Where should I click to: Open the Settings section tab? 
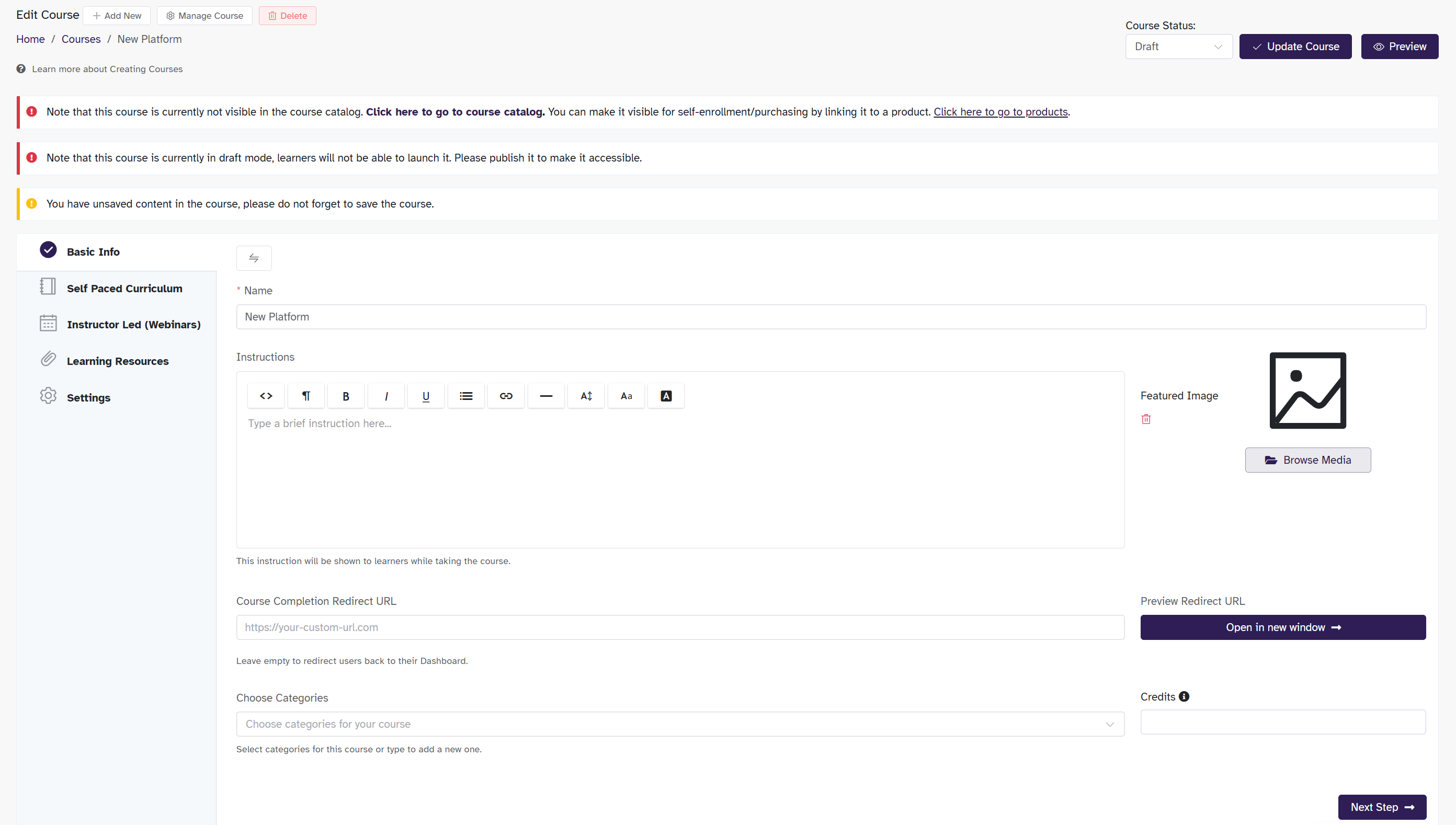88,397
